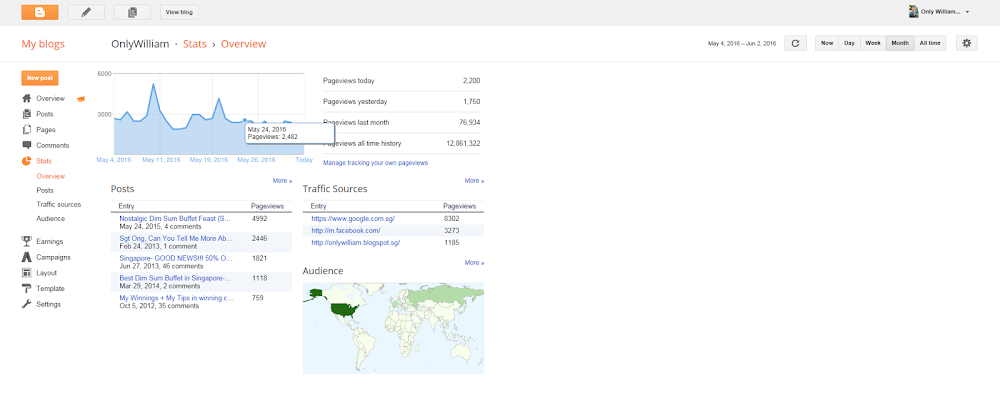1000x398 pixels.
Task: Click the 8302 pageviews cell for Google
Action: [452, 218]
